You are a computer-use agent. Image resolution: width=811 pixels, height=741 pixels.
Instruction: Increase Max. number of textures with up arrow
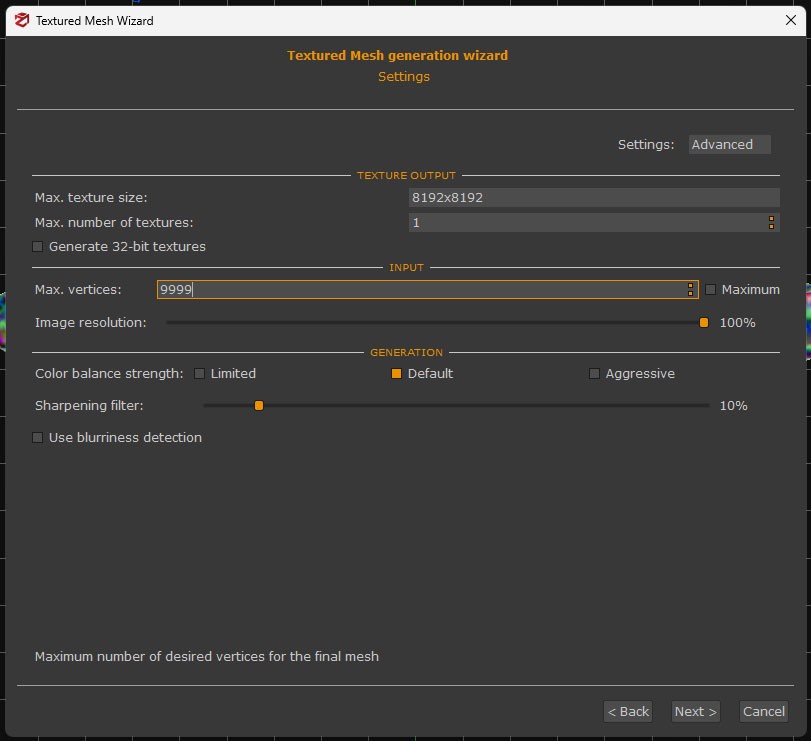(x=771, y=218)
